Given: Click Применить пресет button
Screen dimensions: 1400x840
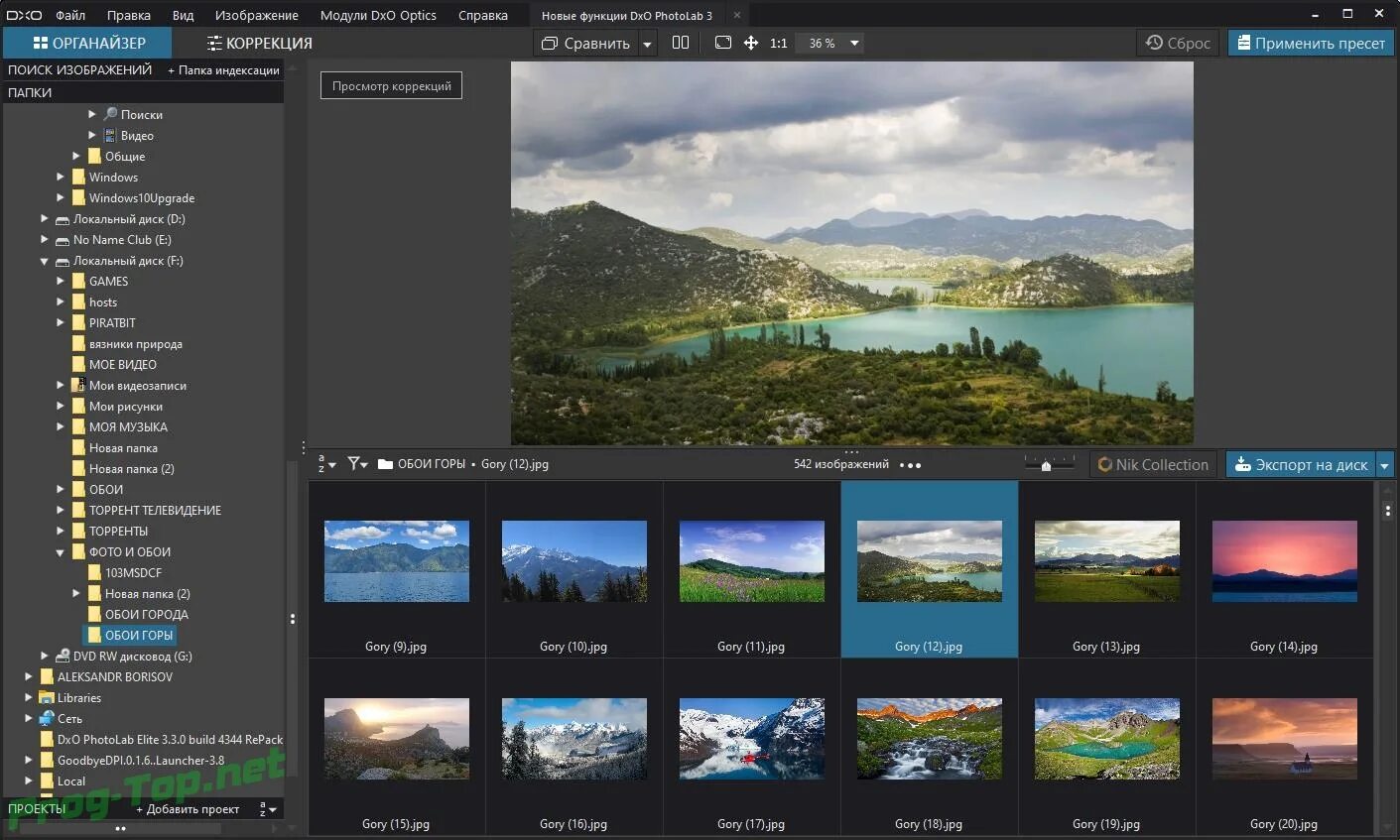Looking at the screenshot, I should [1310, 43].
